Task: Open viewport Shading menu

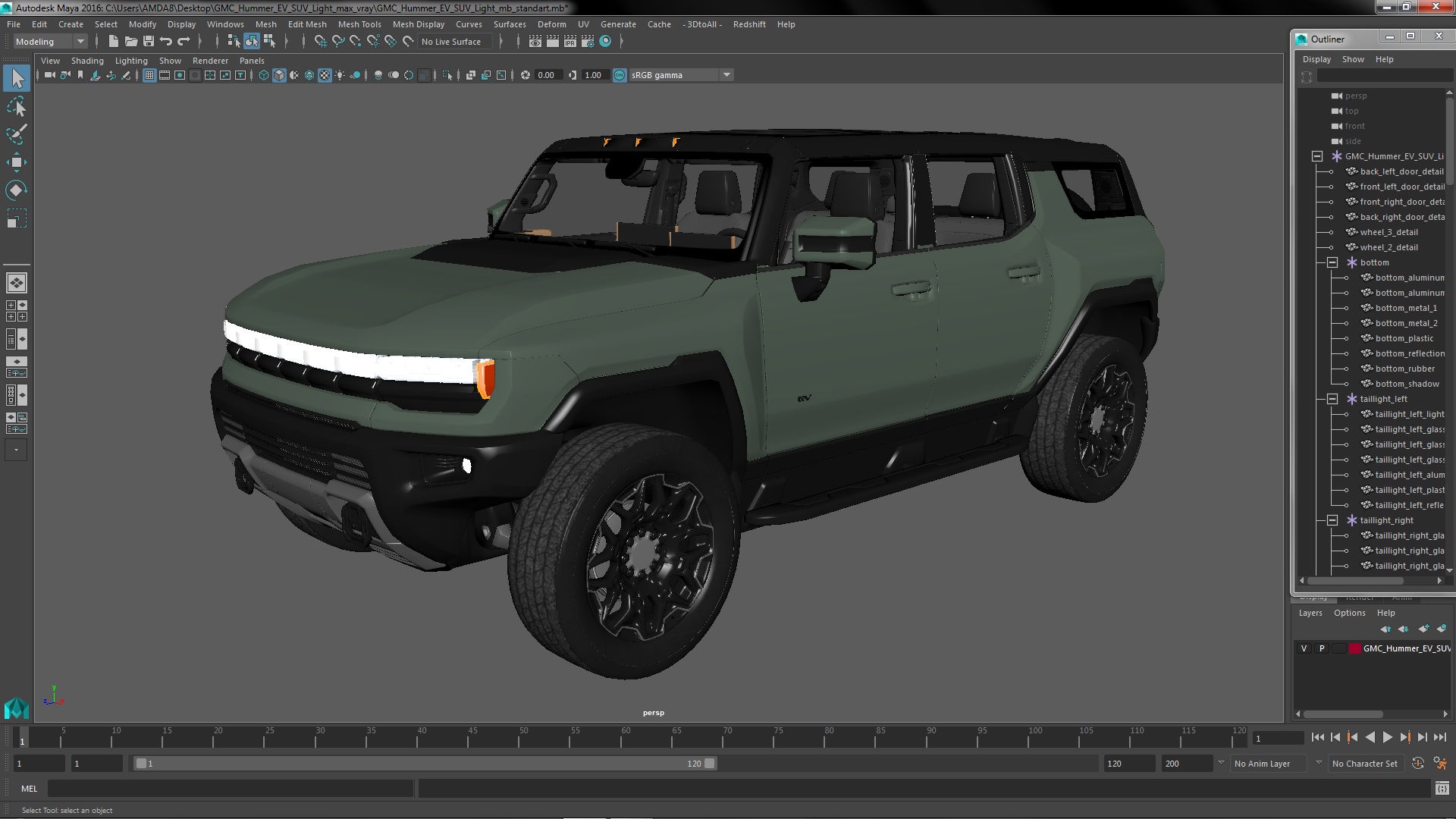Action: [87, 61]
